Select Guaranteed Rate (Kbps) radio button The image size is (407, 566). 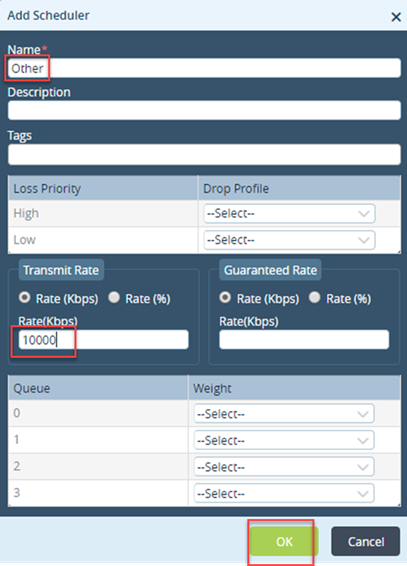pyautogui.click(x=225, y=298)
